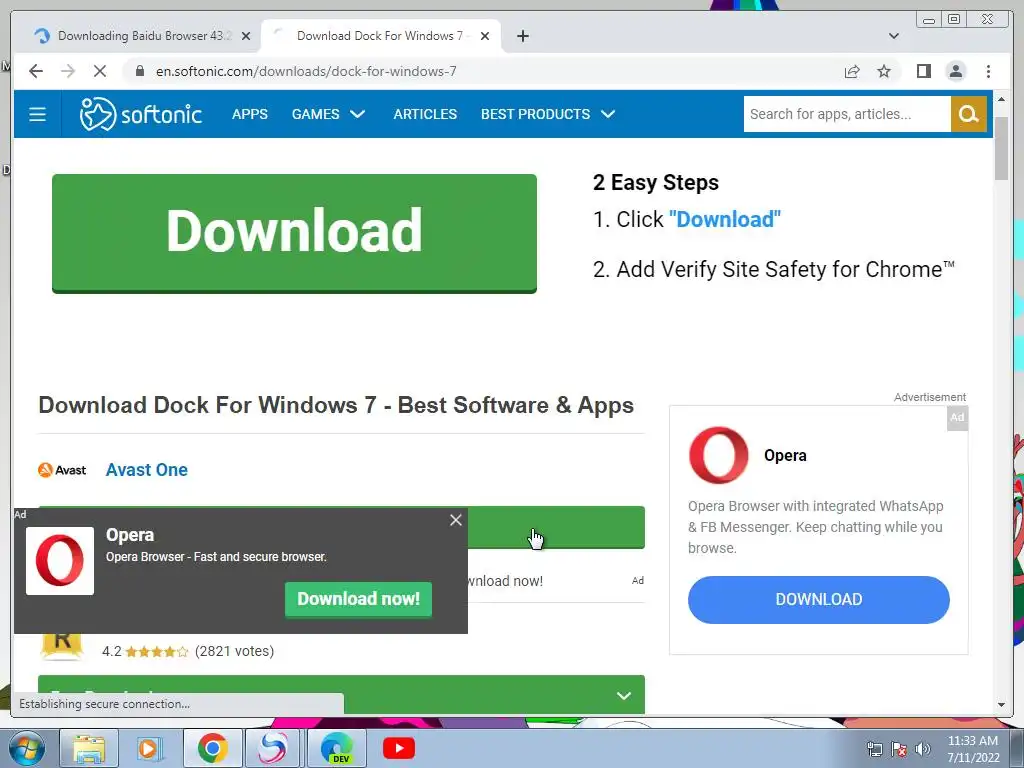1024x768 pixels.
Task: Open Windows Explorer from the taskbar
Action: 89,749
